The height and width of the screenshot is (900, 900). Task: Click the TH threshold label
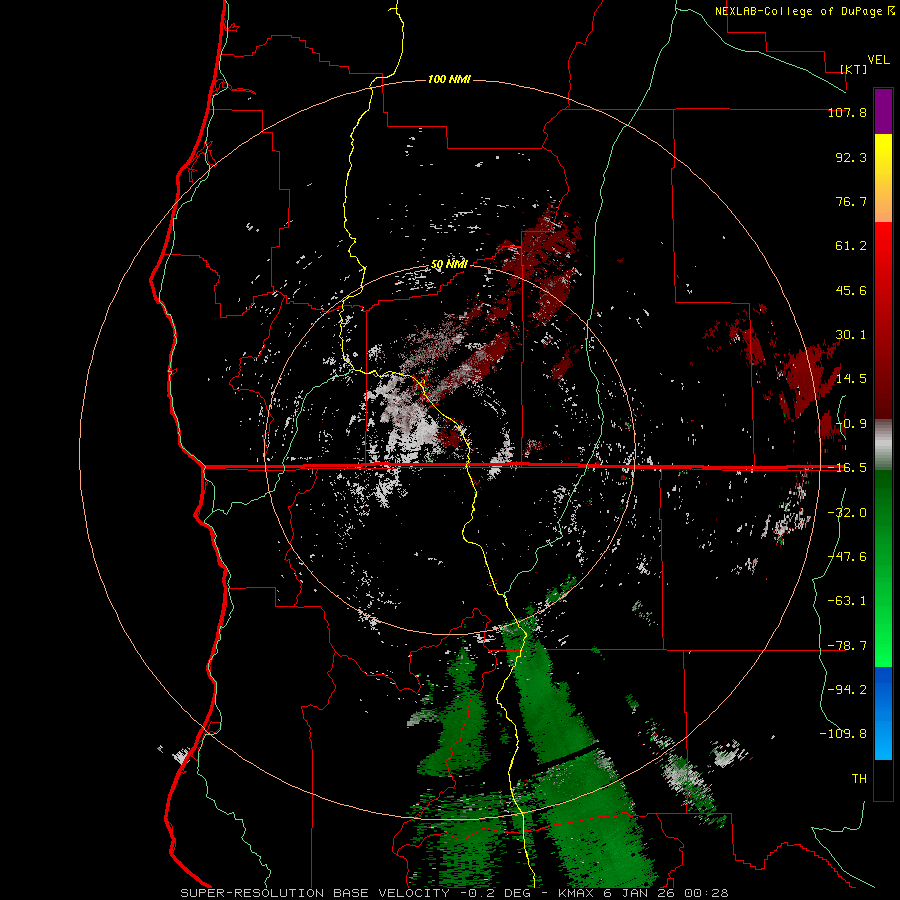coord(859,778)
